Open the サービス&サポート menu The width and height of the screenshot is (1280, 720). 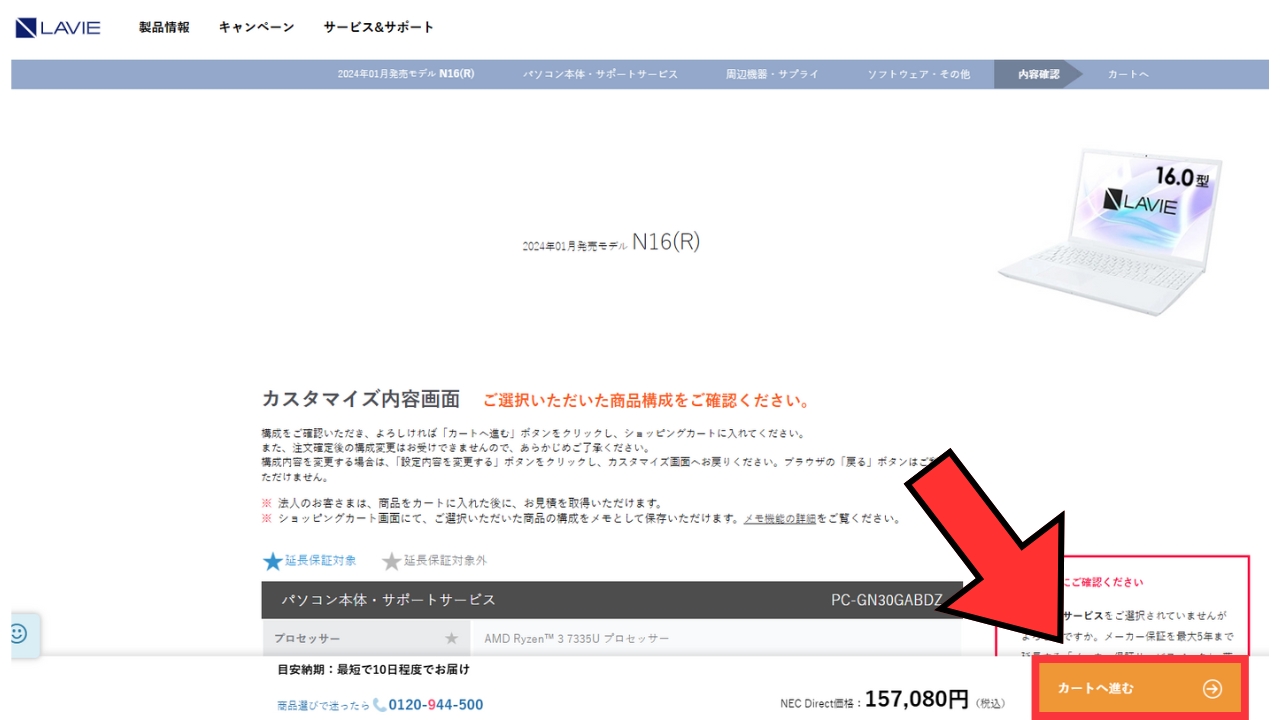tap(379, 27)
